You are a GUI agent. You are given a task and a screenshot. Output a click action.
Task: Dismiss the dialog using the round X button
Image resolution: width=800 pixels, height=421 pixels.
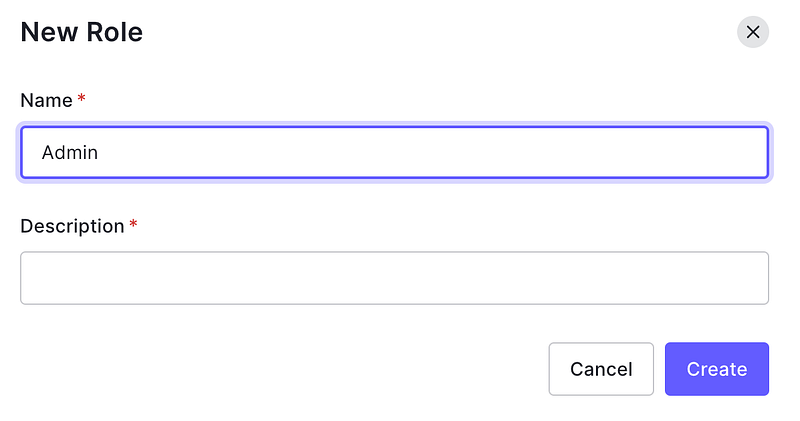(x=753, y=32)
